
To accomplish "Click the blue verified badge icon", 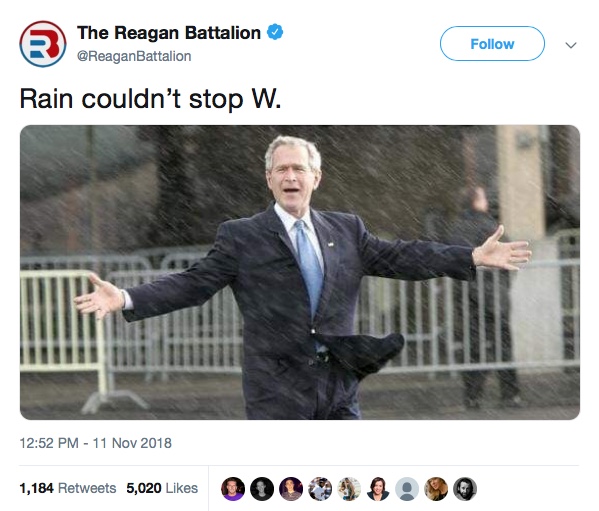I will point(275,32).
